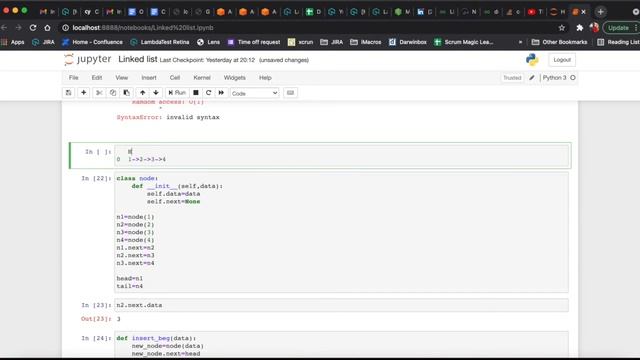Click the Python logo icon

pos(532,60)
